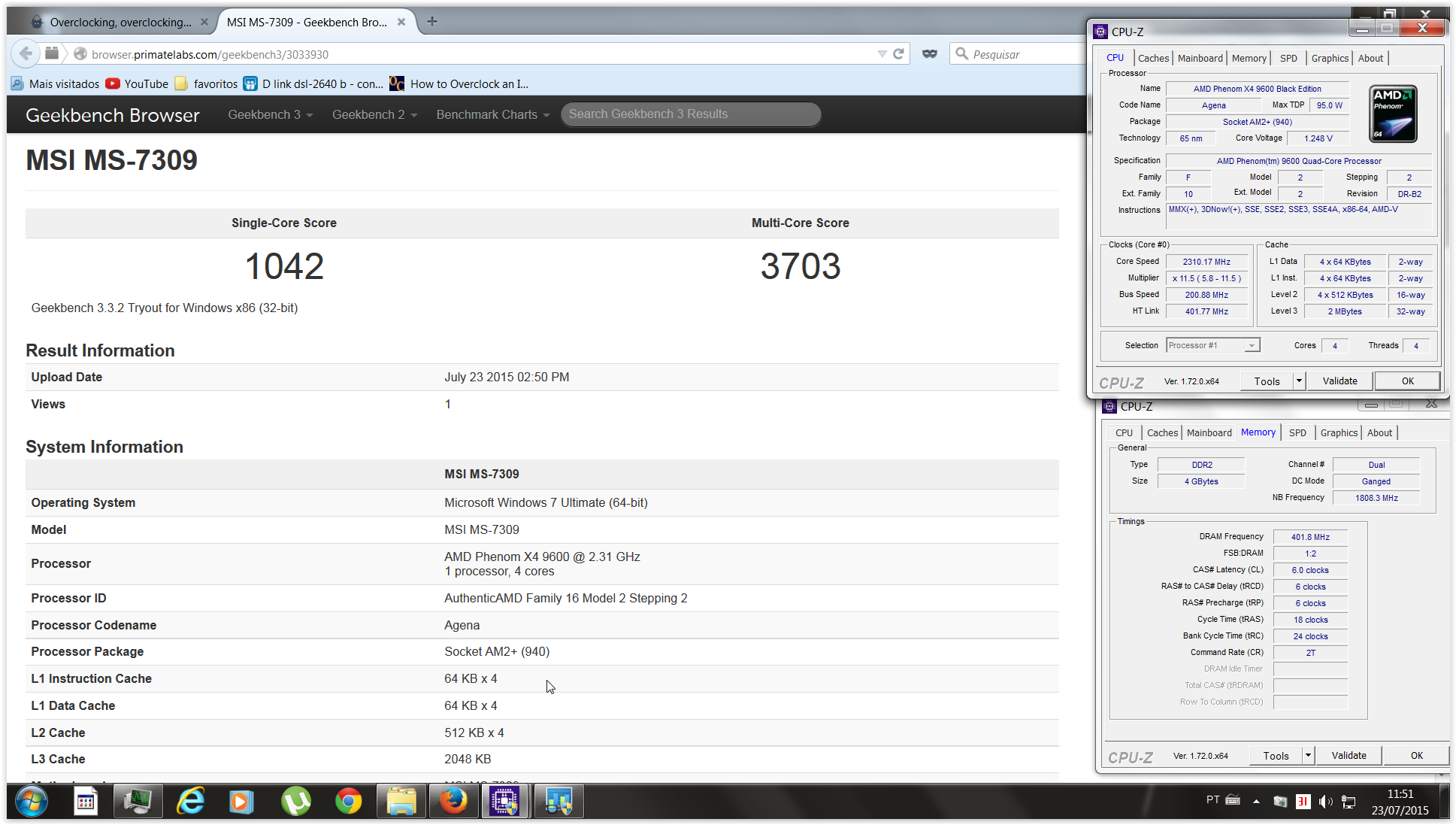1456x825 pixels.
Task: Open the system monitor taskbar icon
Action: 138,802
